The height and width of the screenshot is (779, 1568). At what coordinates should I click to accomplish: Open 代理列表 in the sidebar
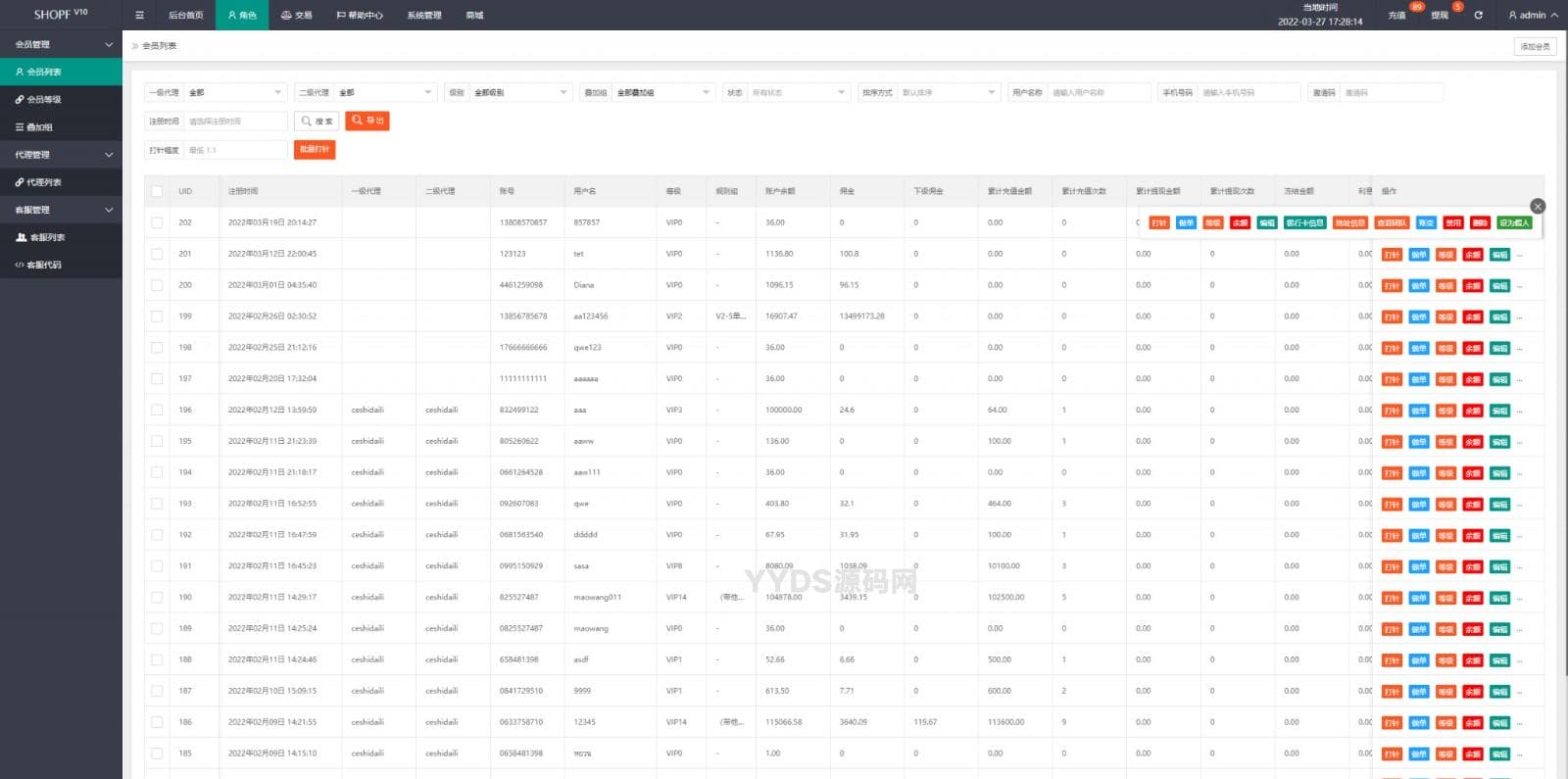click(61, 182)
